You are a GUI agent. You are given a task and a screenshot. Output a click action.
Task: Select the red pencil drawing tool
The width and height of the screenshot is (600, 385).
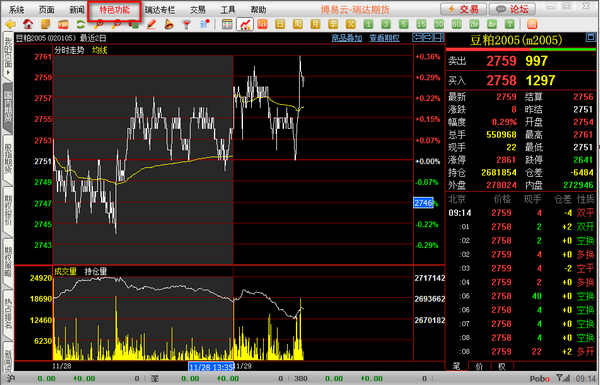point(152,24)
